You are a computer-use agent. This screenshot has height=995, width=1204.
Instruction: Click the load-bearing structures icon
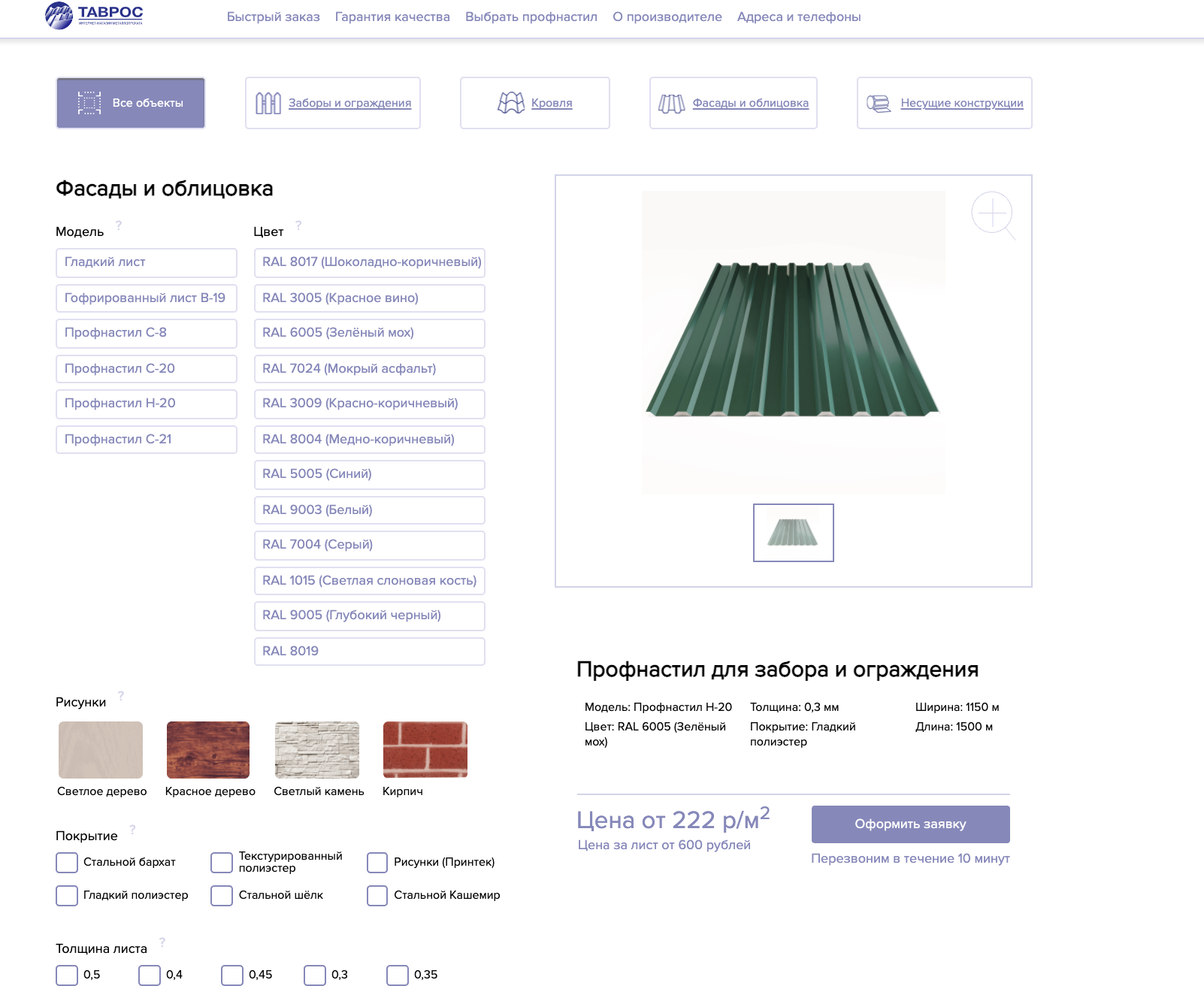pos(879,103)
